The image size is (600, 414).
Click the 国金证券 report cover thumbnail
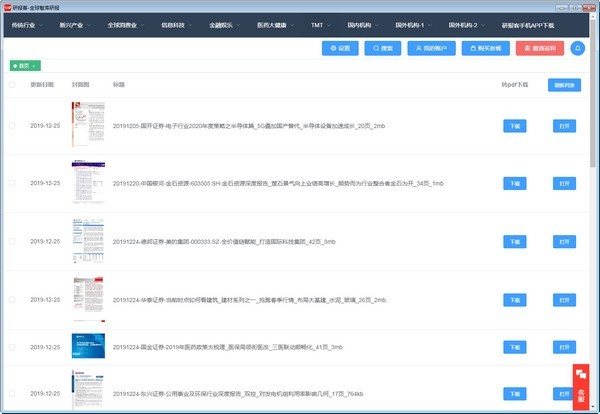87,346
